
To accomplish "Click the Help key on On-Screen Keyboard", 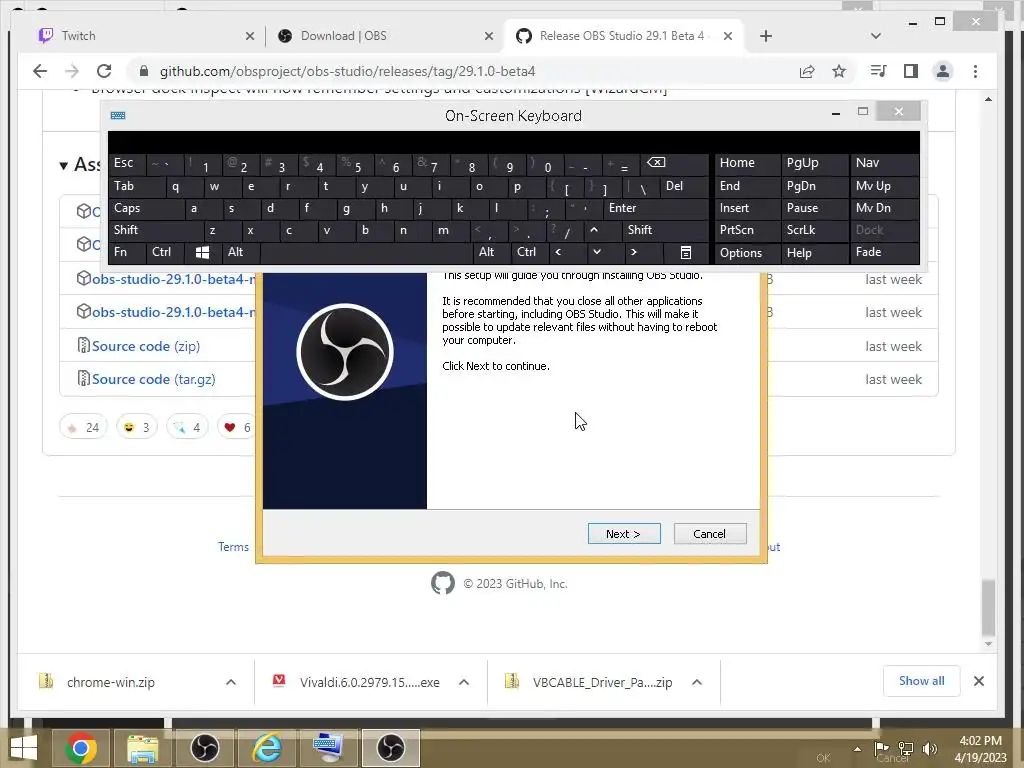I will click(814, 253).
